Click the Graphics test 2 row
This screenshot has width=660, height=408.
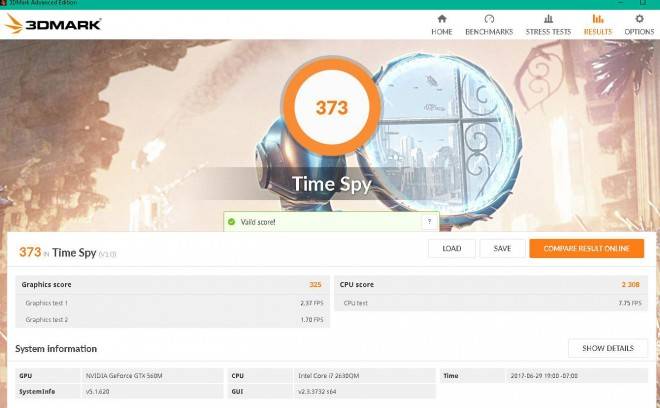coord(173,320)
